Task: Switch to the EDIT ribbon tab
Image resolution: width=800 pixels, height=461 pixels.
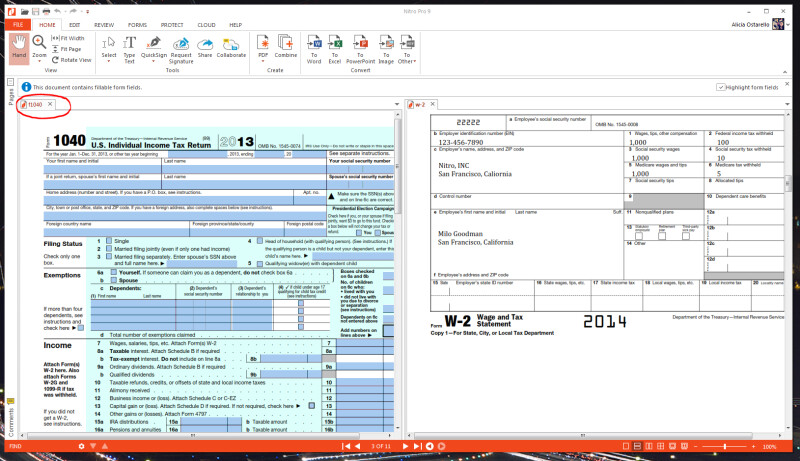Action: coord(74,24)
